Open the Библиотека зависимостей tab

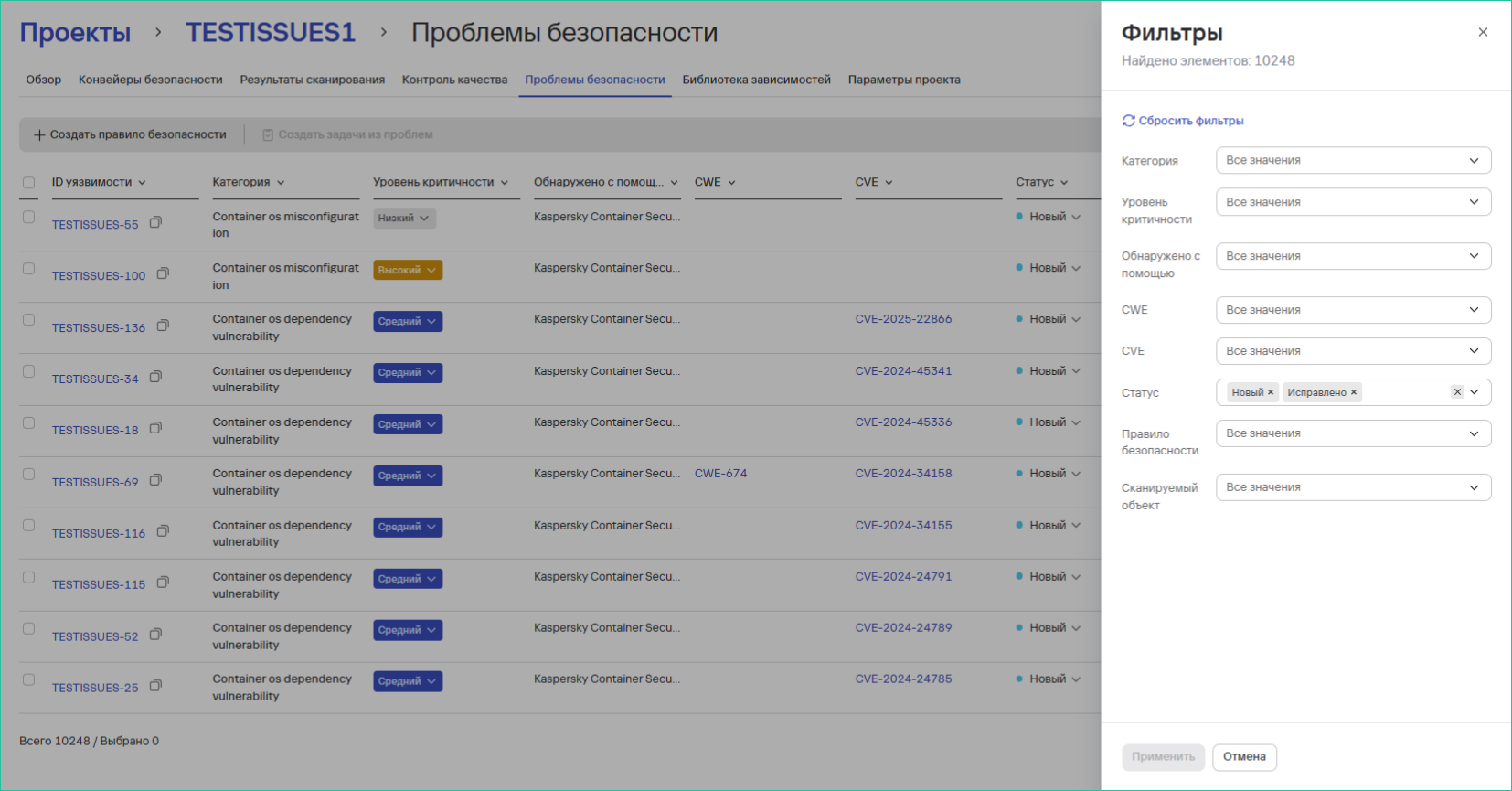point(756,80)
